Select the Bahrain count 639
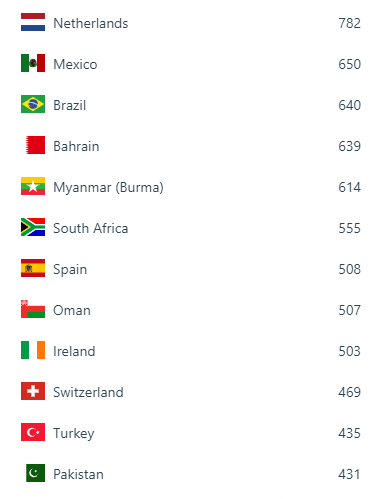 coord(349,146)
